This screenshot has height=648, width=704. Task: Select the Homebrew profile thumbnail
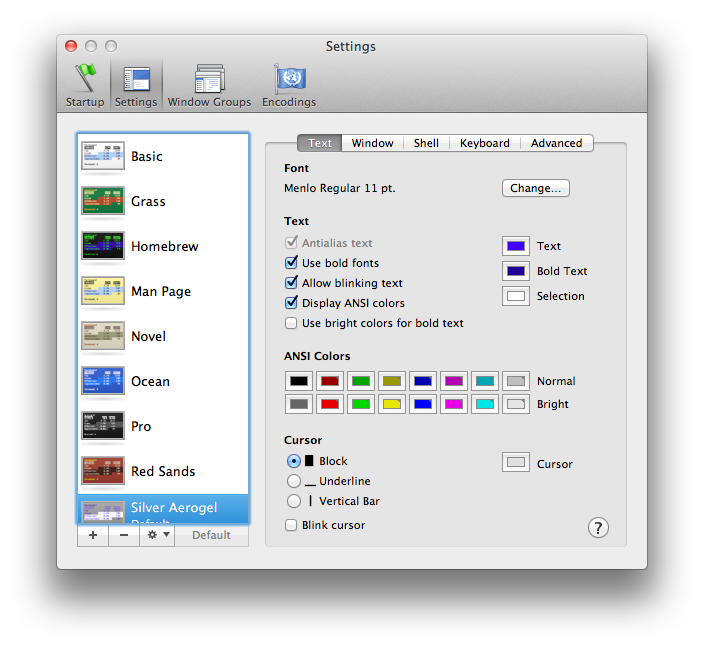point(102,246)
